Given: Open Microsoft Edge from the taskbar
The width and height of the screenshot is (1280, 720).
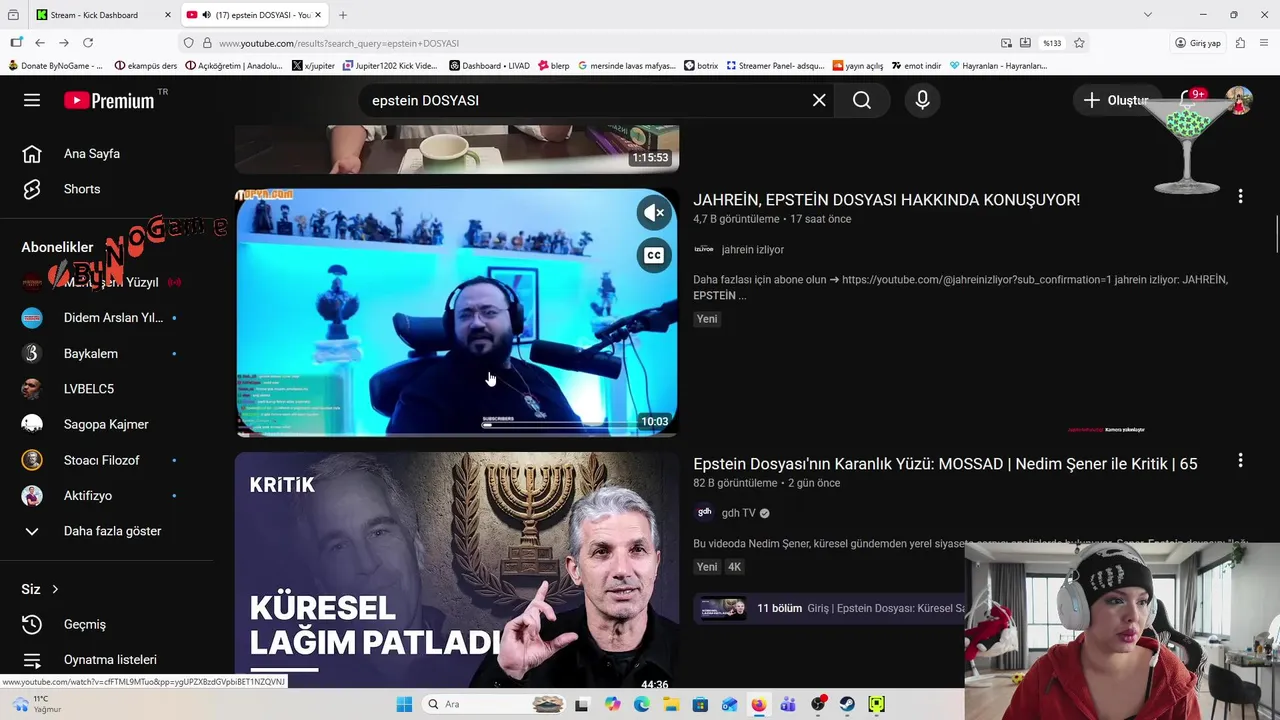Looking at the screenshot, I should [x=642, y=704].
